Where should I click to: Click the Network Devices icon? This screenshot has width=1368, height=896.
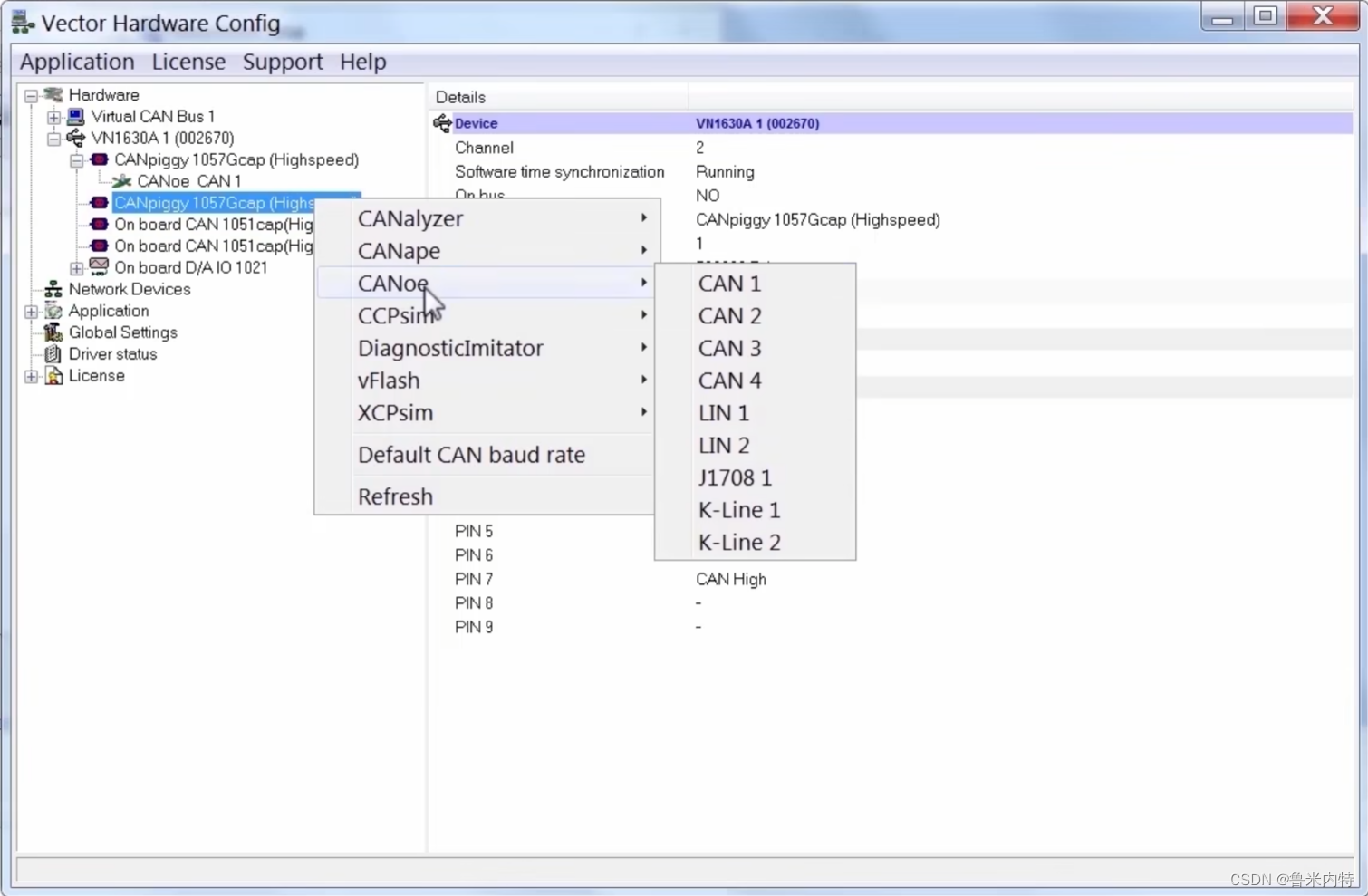(x=53, y=289)
